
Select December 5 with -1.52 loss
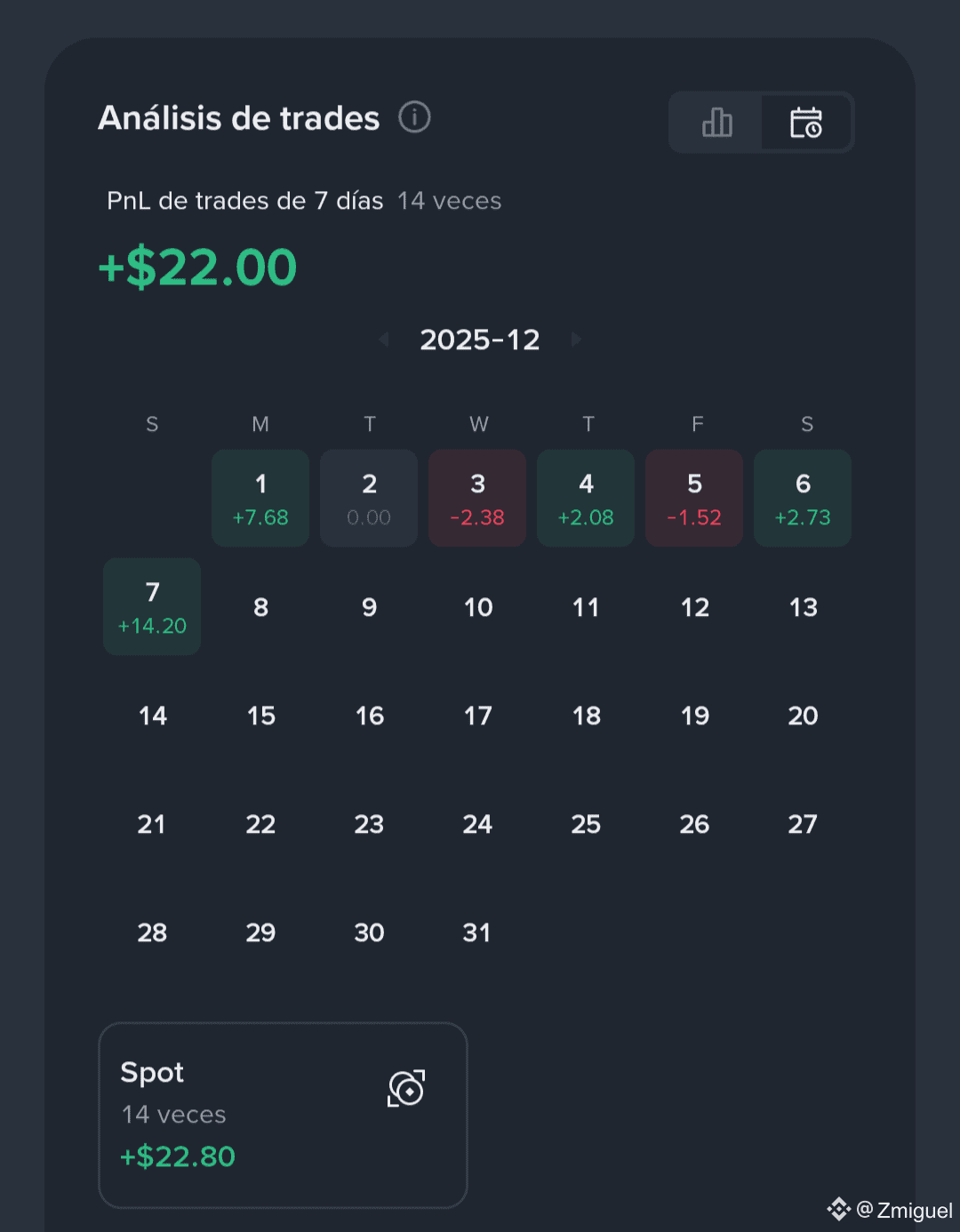tap(694, 498)
